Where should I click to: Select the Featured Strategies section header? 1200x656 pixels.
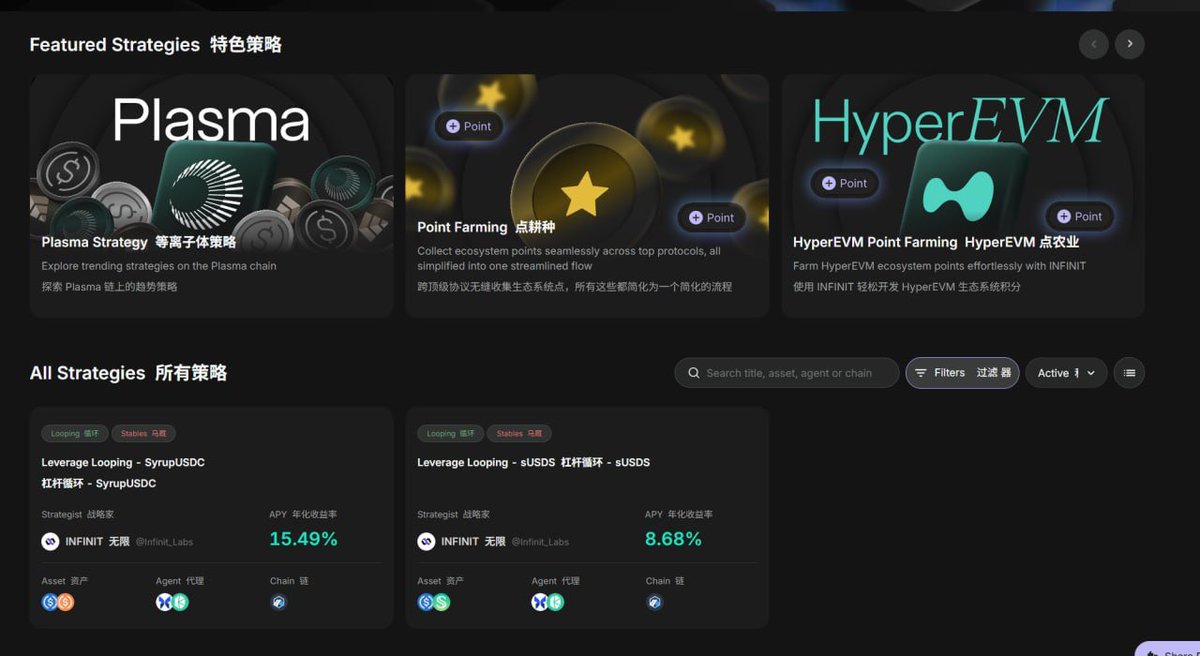tap(155, 44)
